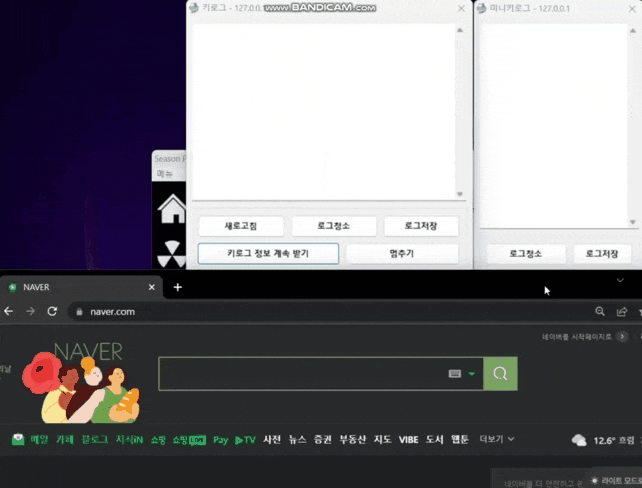Click 로그저장 in the 미니키로그 window
This screenshot has width=642, height=488.
tap(602, 254)
